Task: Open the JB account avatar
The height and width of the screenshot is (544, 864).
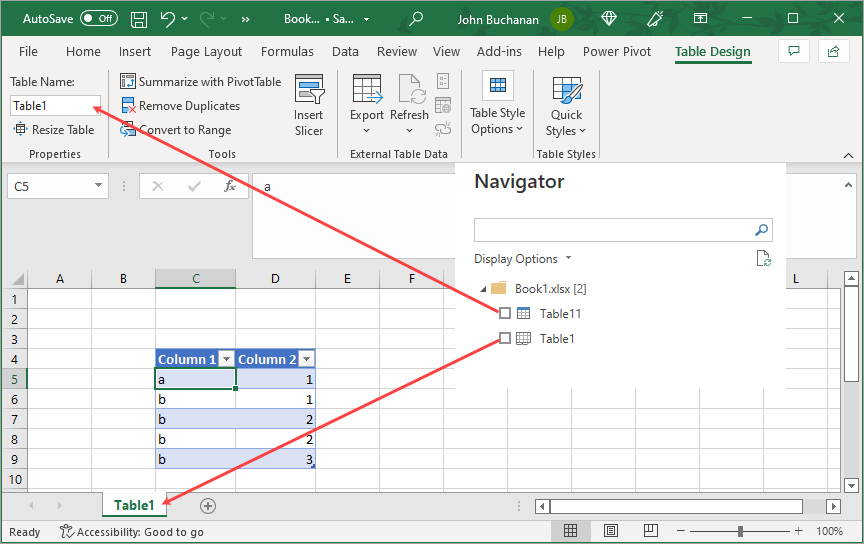Action: point(561,19)
